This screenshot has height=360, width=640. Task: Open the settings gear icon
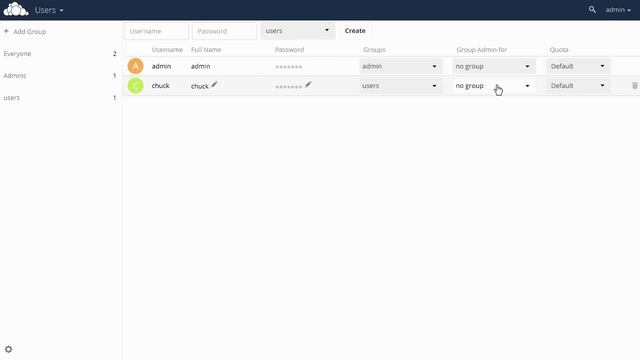tap(9, 349)
